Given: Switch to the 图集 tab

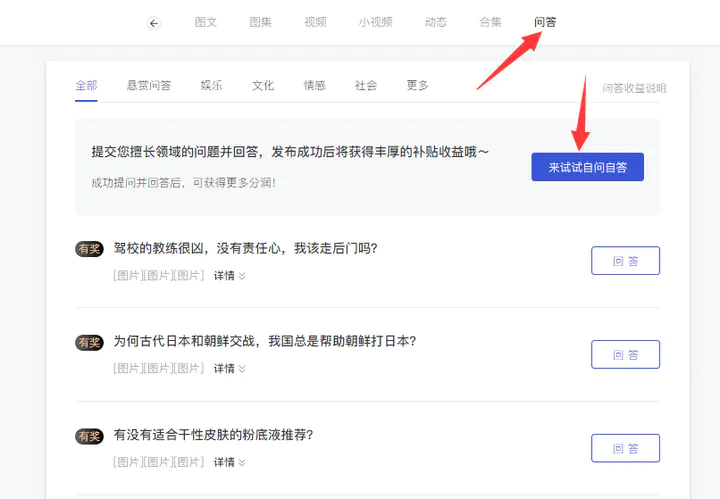Looking at the screenshot, I should pyautogui.click(x=260, y=22).
